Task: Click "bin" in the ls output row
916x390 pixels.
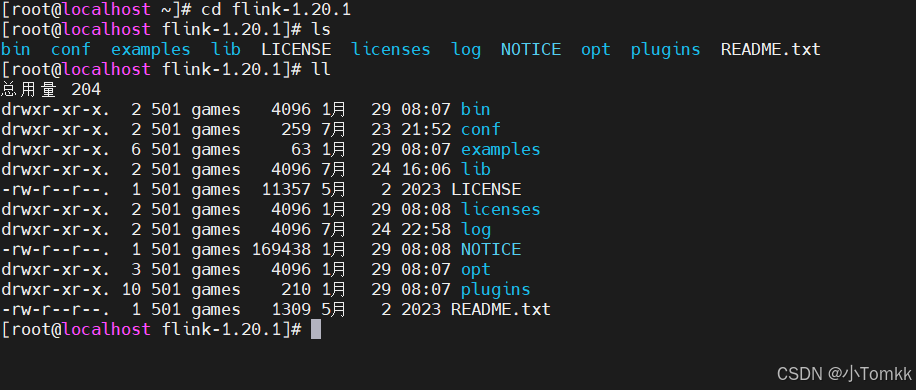Action: [16, 50]
